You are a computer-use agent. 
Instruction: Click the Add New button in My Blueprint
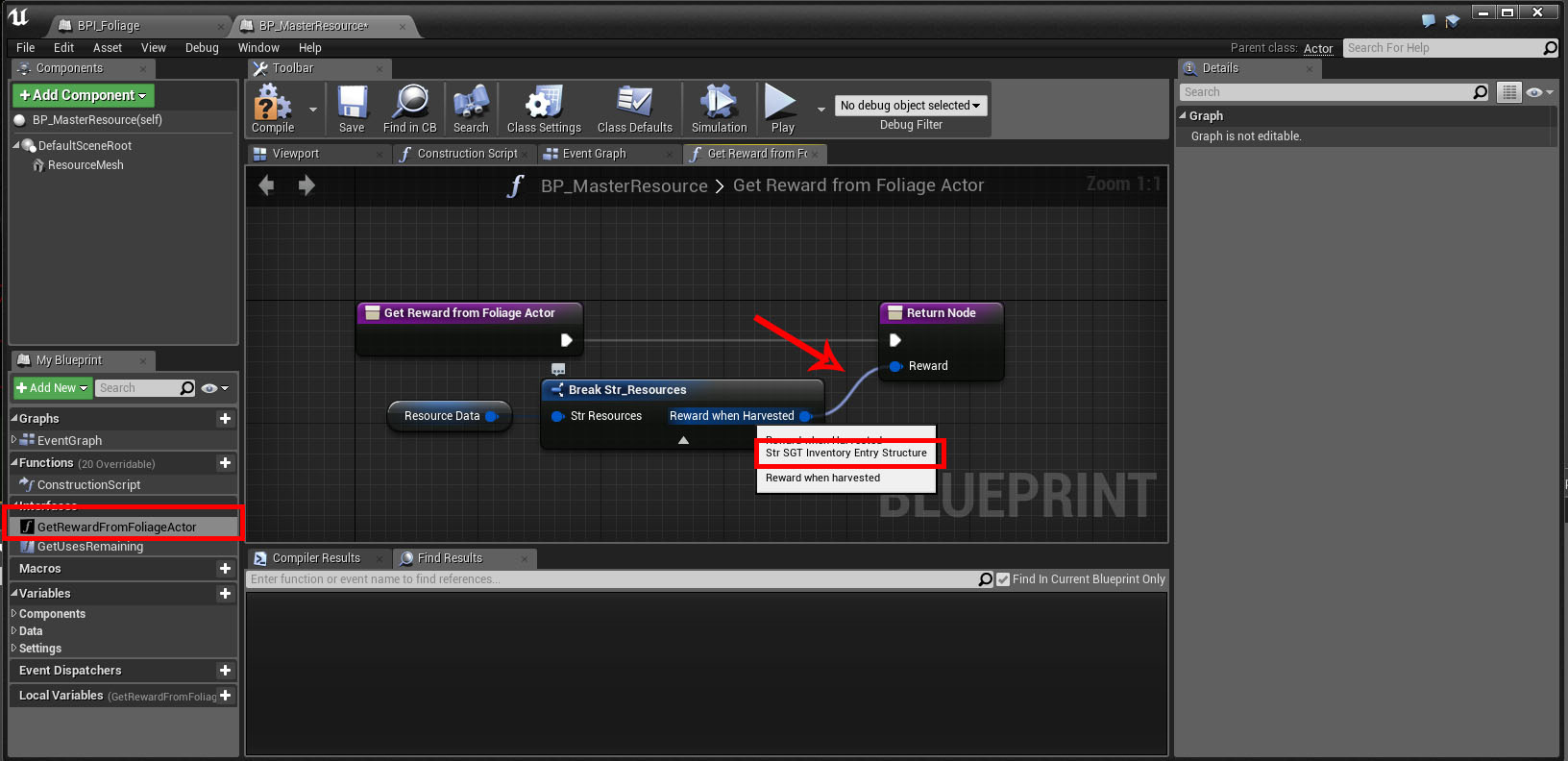[52, 388]
